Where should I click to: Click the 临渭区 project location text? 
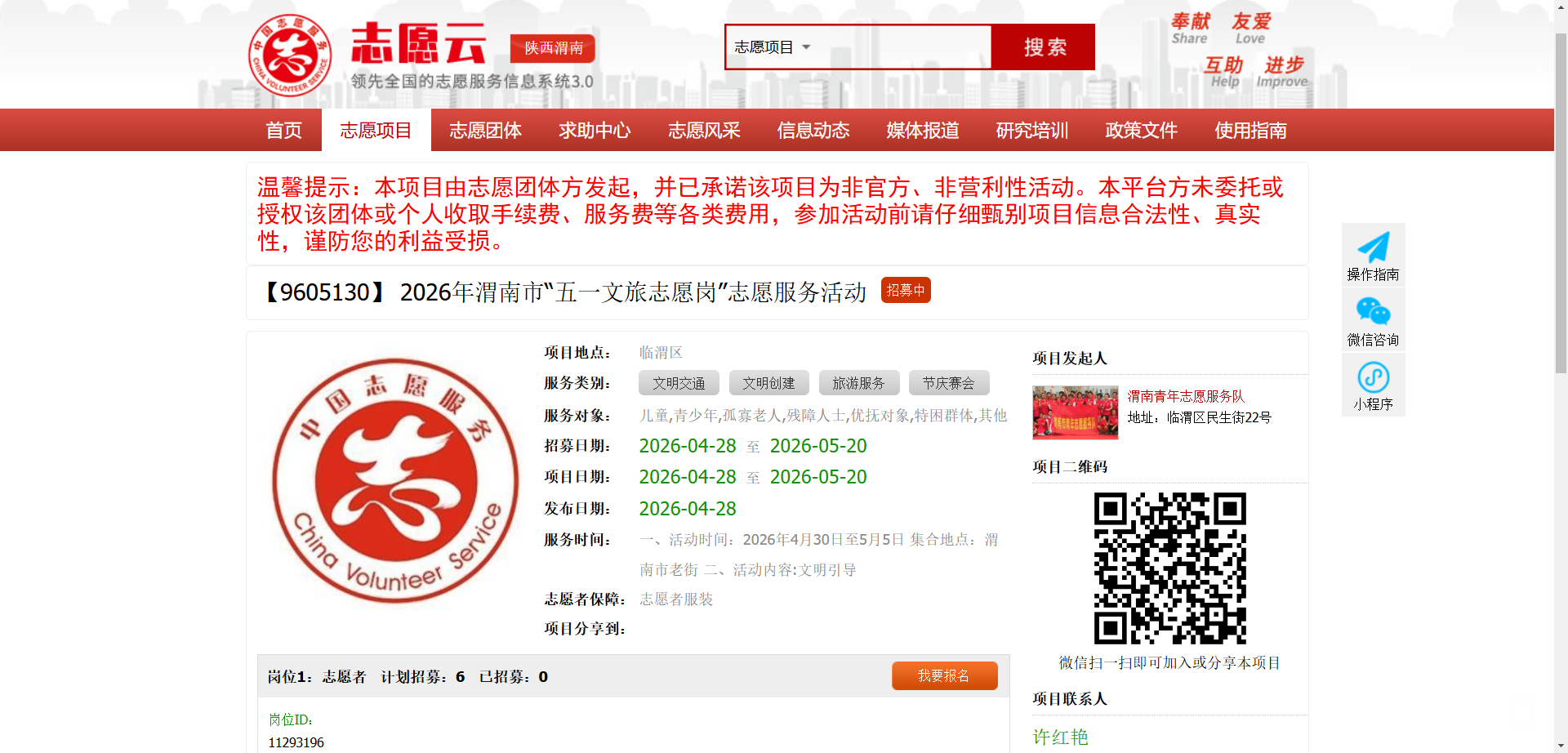tap(661, 353)
